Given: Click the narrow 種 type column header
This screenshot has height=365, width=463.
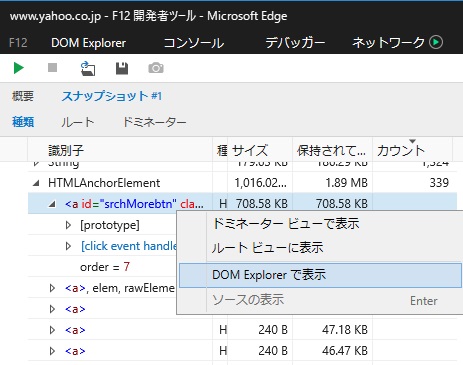Looking at the screenshot, I should point(220,150).
